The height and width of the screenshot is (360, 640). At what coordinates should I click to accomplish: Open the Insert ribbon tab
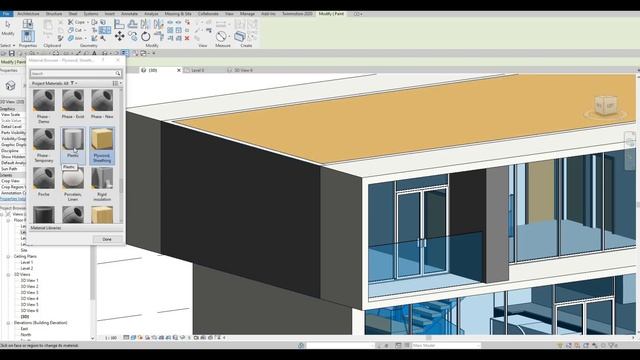[x=110, y=14]
